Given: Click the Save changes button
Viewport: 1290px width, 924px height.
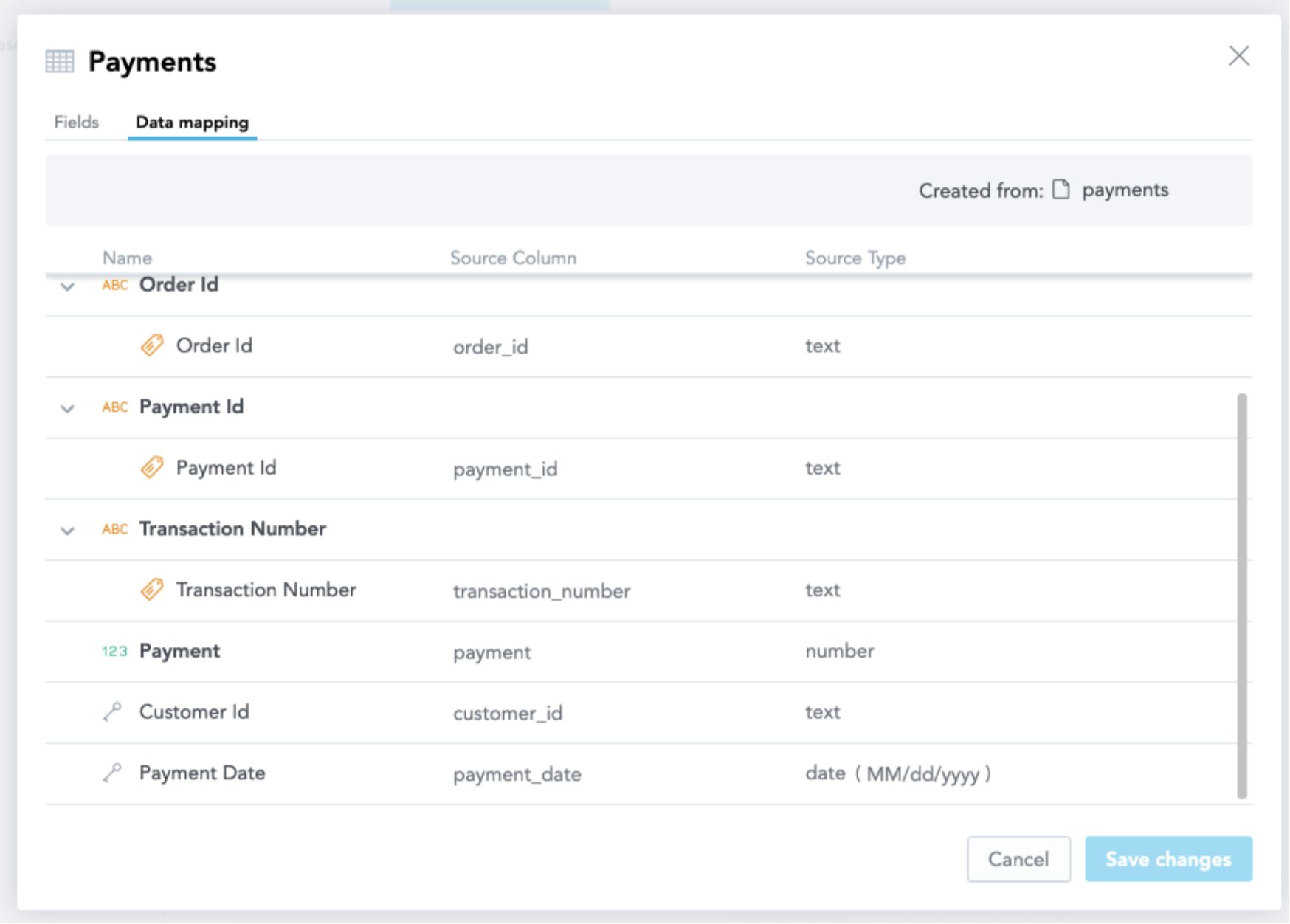Looking at the screenshot, I should point(1168,859).
